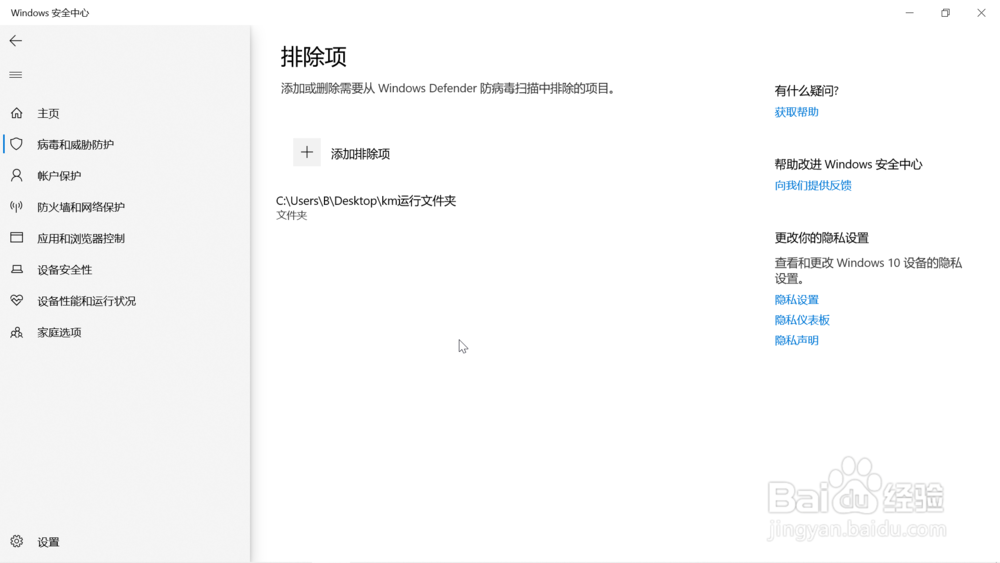Viewport: 1000px width, 563px height.
Task: Click the family people icon
Action: [17, 332]
